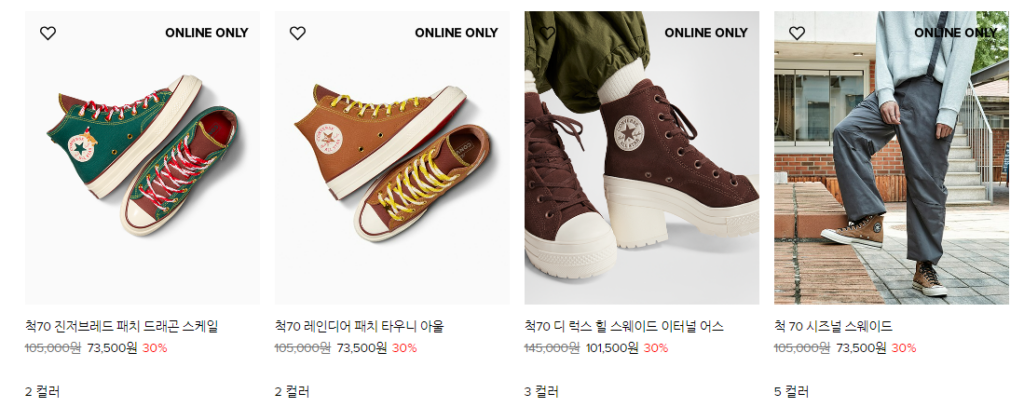Click the 101,500원 sale price of the heel shoe

[x=612, y=348]
